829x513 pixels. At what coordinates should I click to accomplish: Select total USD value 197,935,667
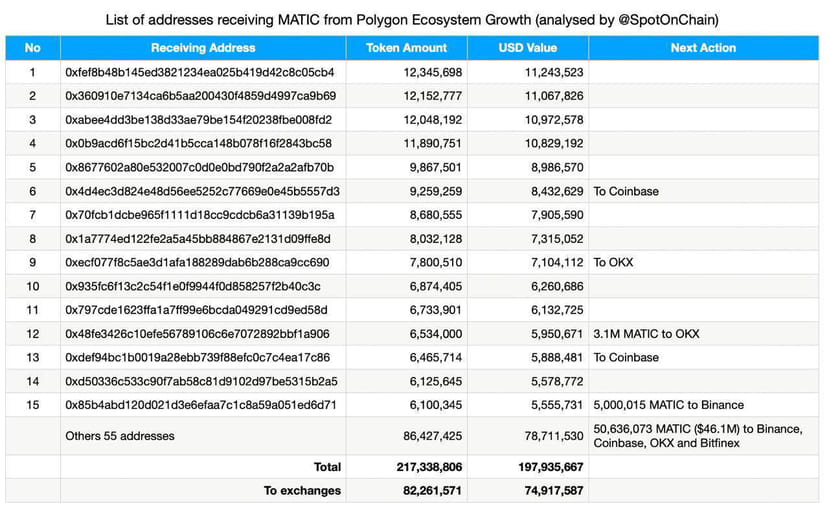(x=550, y=467)
